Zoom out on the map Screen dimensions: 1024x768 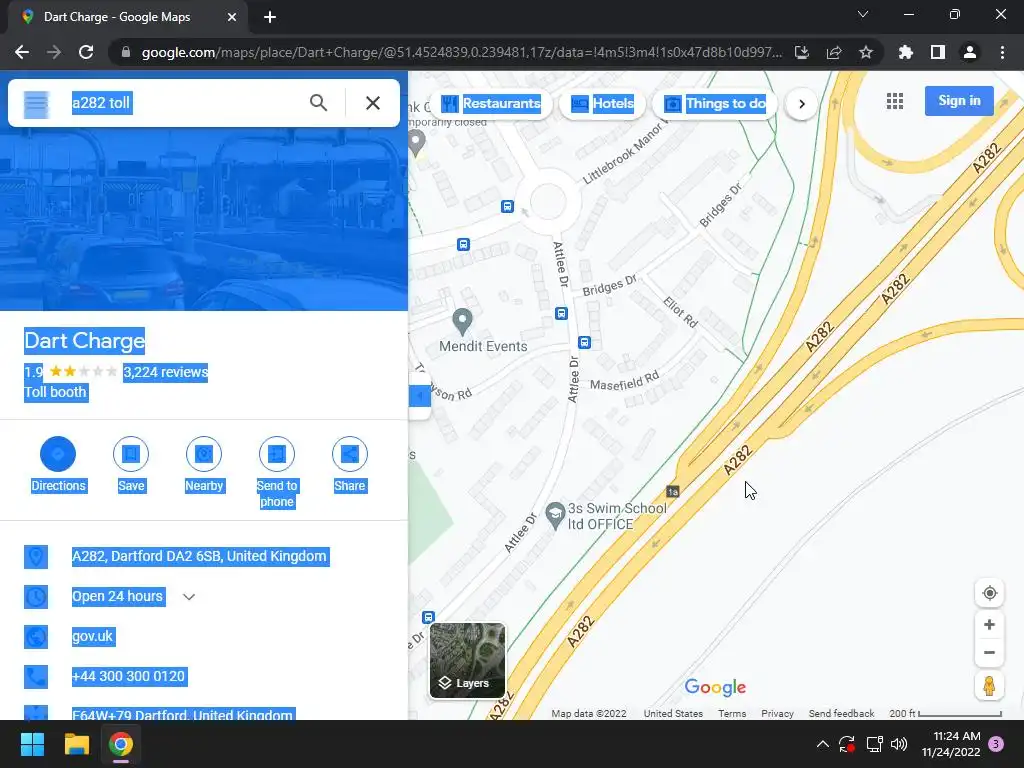coord(989,652)
